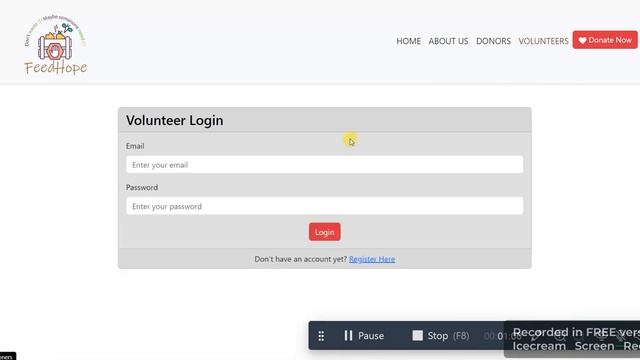This screenshot has width=640, height=360.
Task: Click "Don't have an account yet?" text
Action: pos(300,259)
